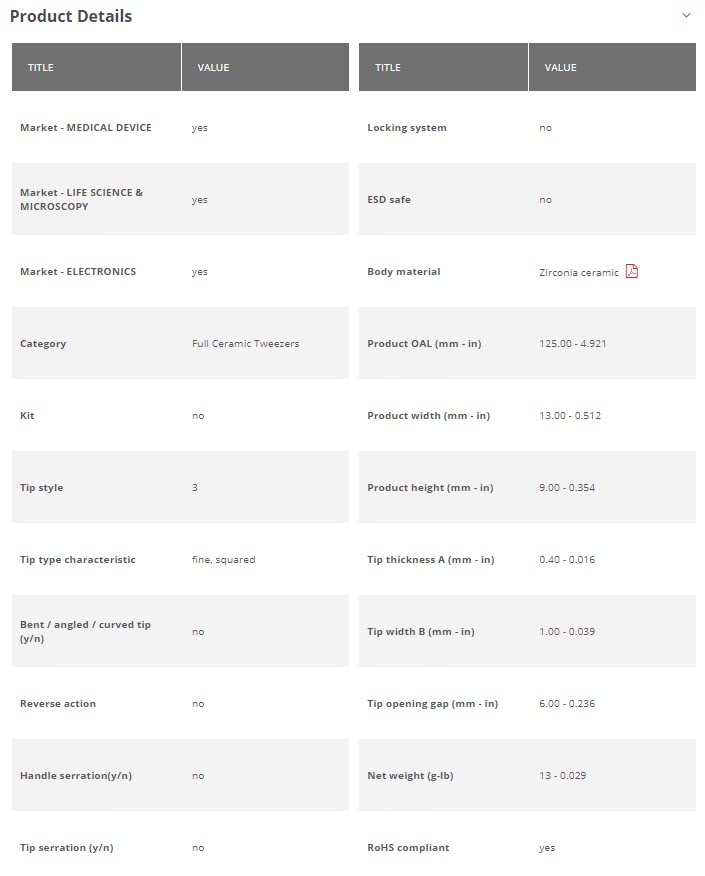This screenshot has width=705, height=876.
Task: Click the ESD safe label
Action: click(x=389, y=200)
